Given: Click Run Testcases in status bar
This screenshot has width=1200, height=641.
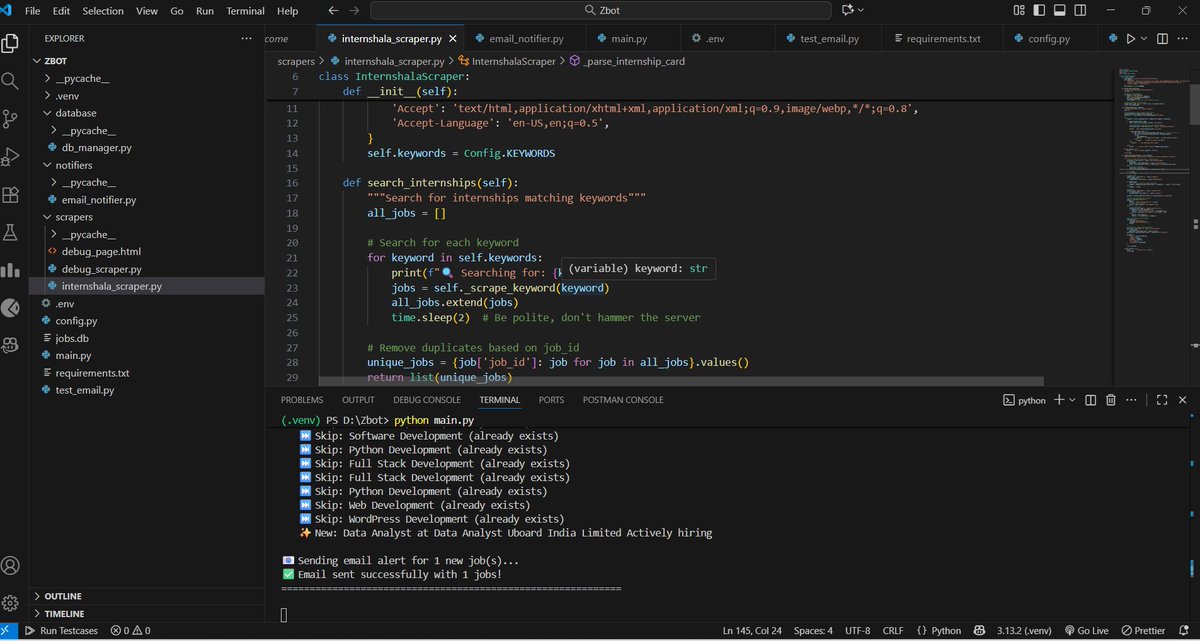Looking at the screenshot, I should [x=62, y=630].
